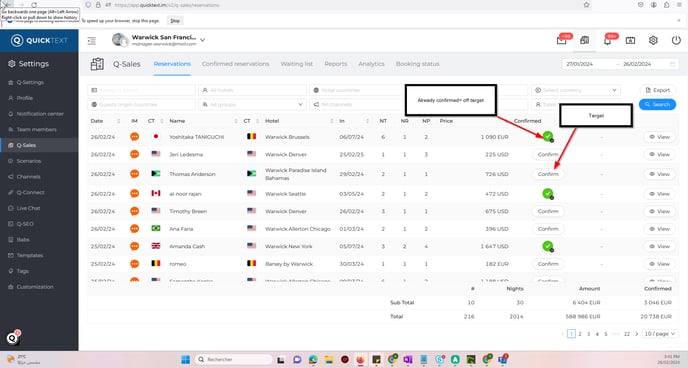Go to page 2 of reservations

click(x=580, y=334)
